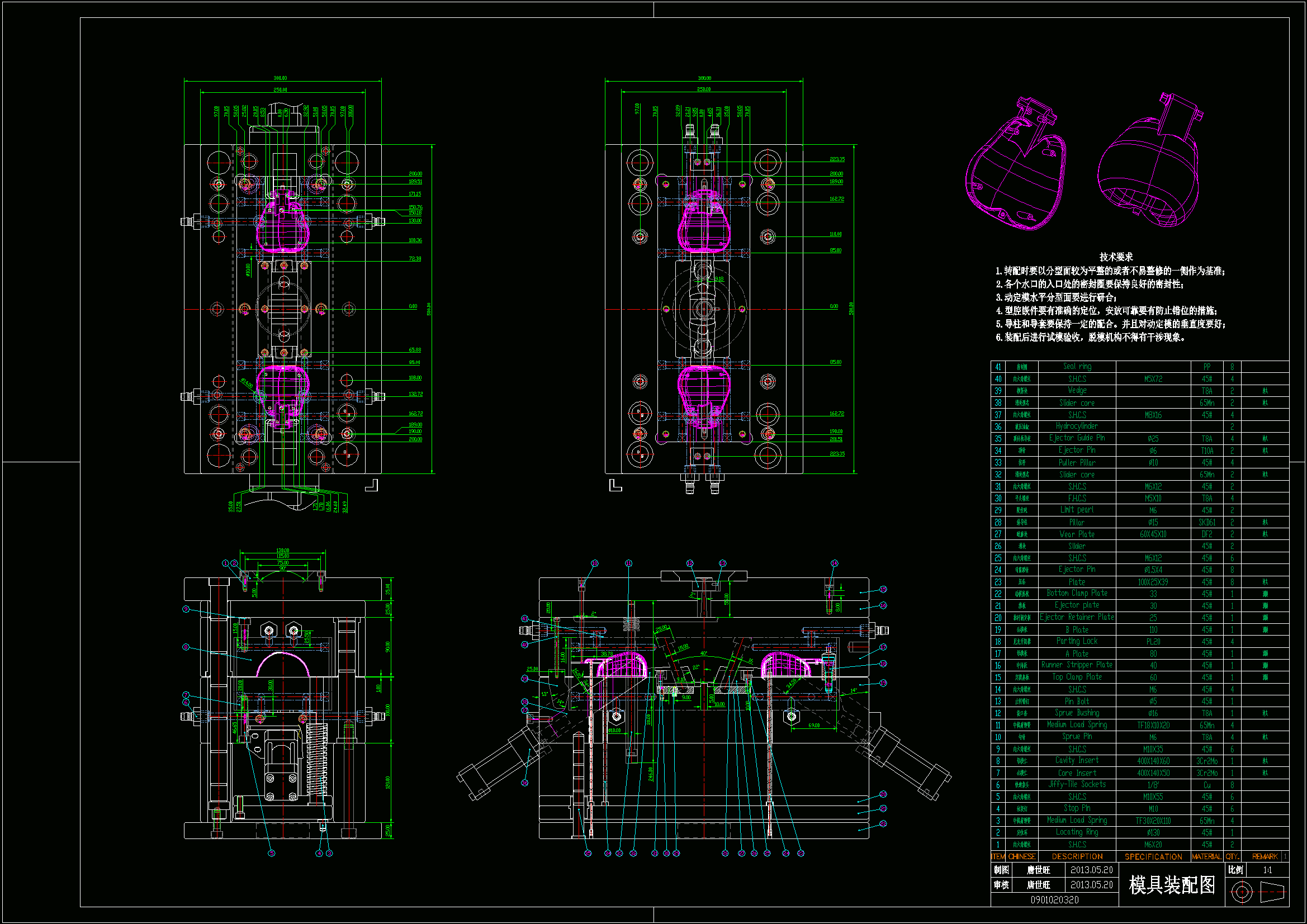Click the first-angle projection symbol circles
This screenshot has width=1307, height=924.
[1242, 892]
